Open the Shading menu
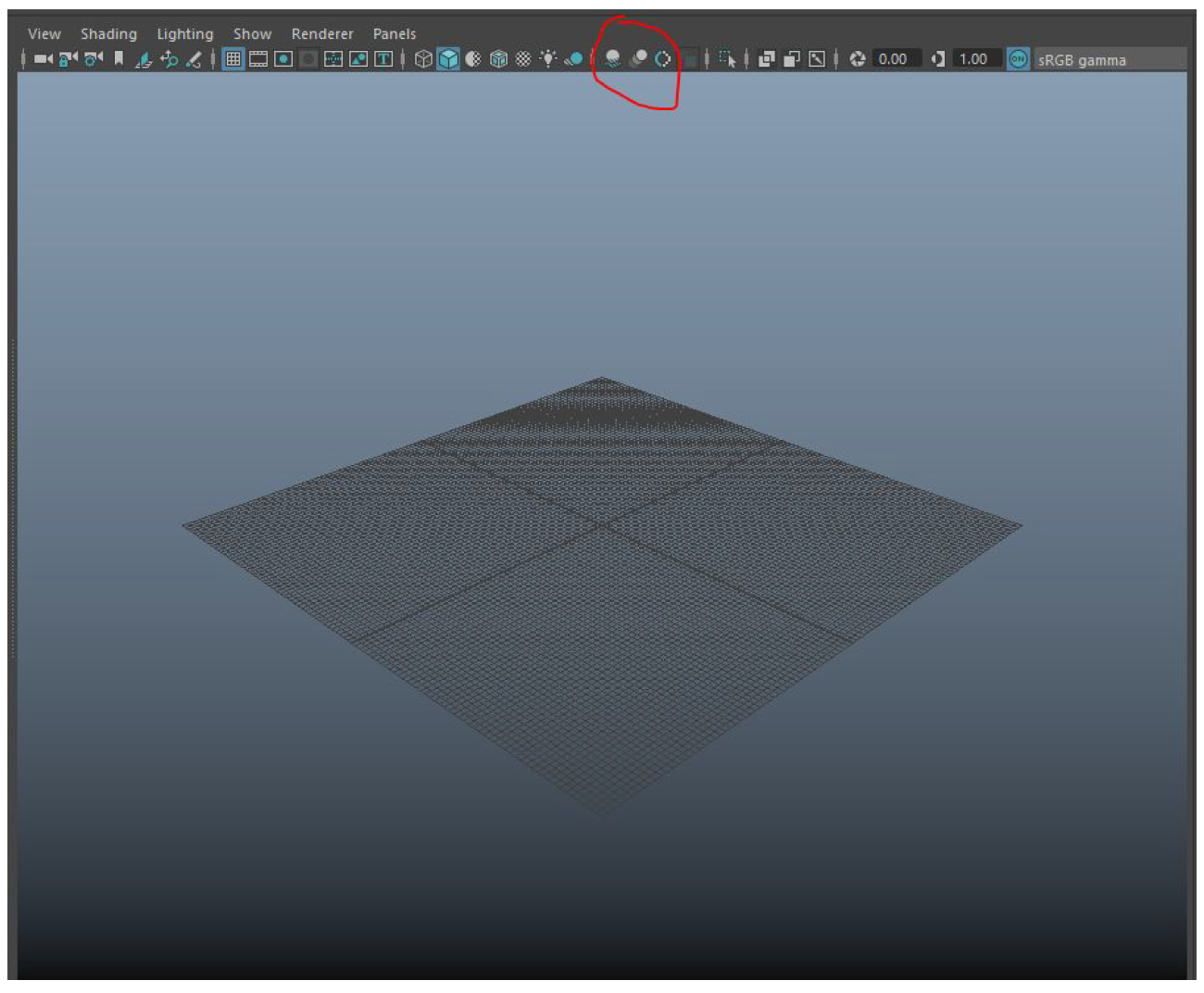The image size is (1204, 993). tap(108, 33)
